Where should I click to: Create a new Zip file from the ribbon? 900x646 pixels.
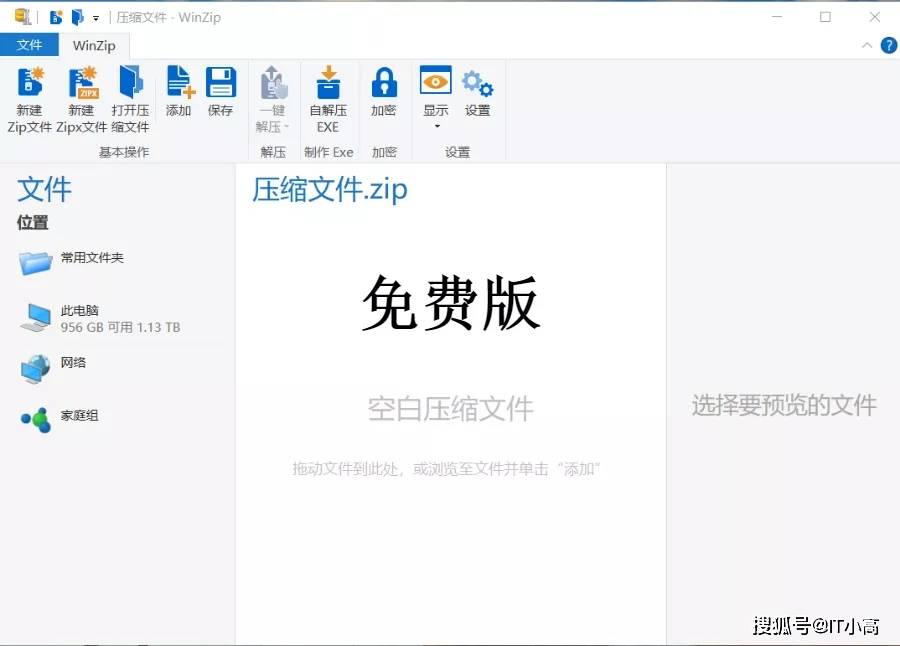pos(29,95)
